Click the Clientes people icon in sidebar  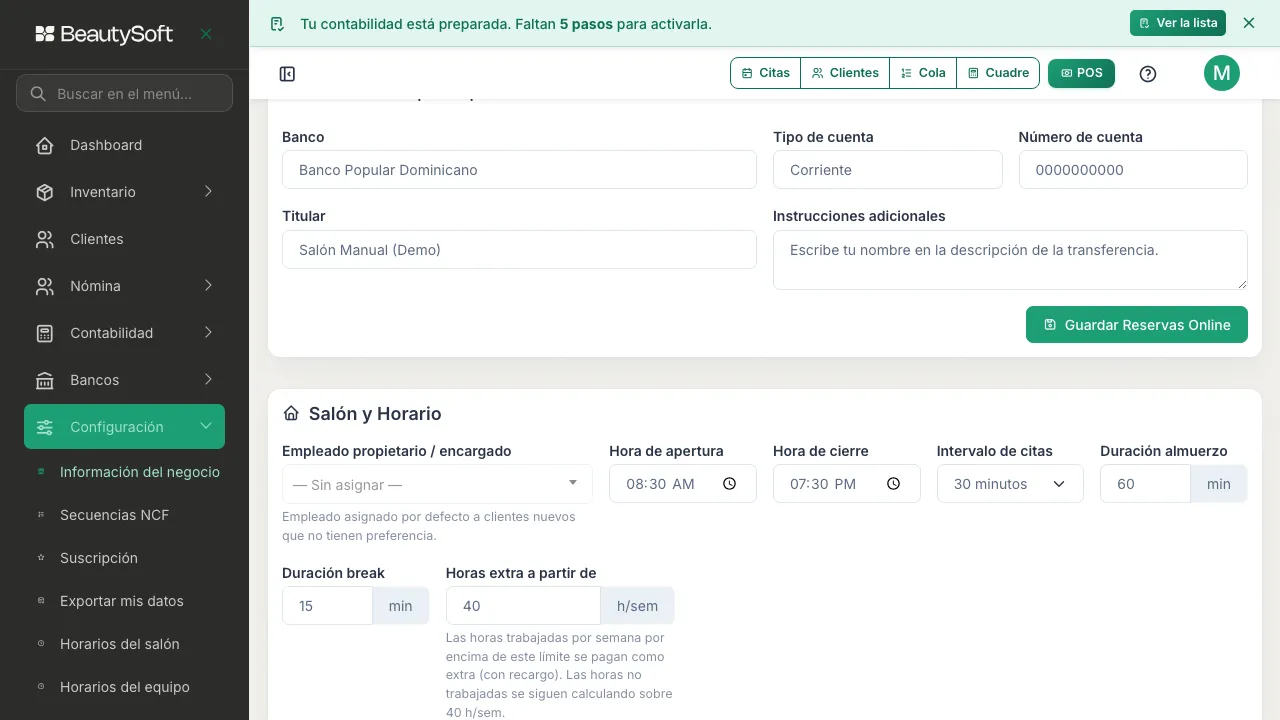pos(45,239)
